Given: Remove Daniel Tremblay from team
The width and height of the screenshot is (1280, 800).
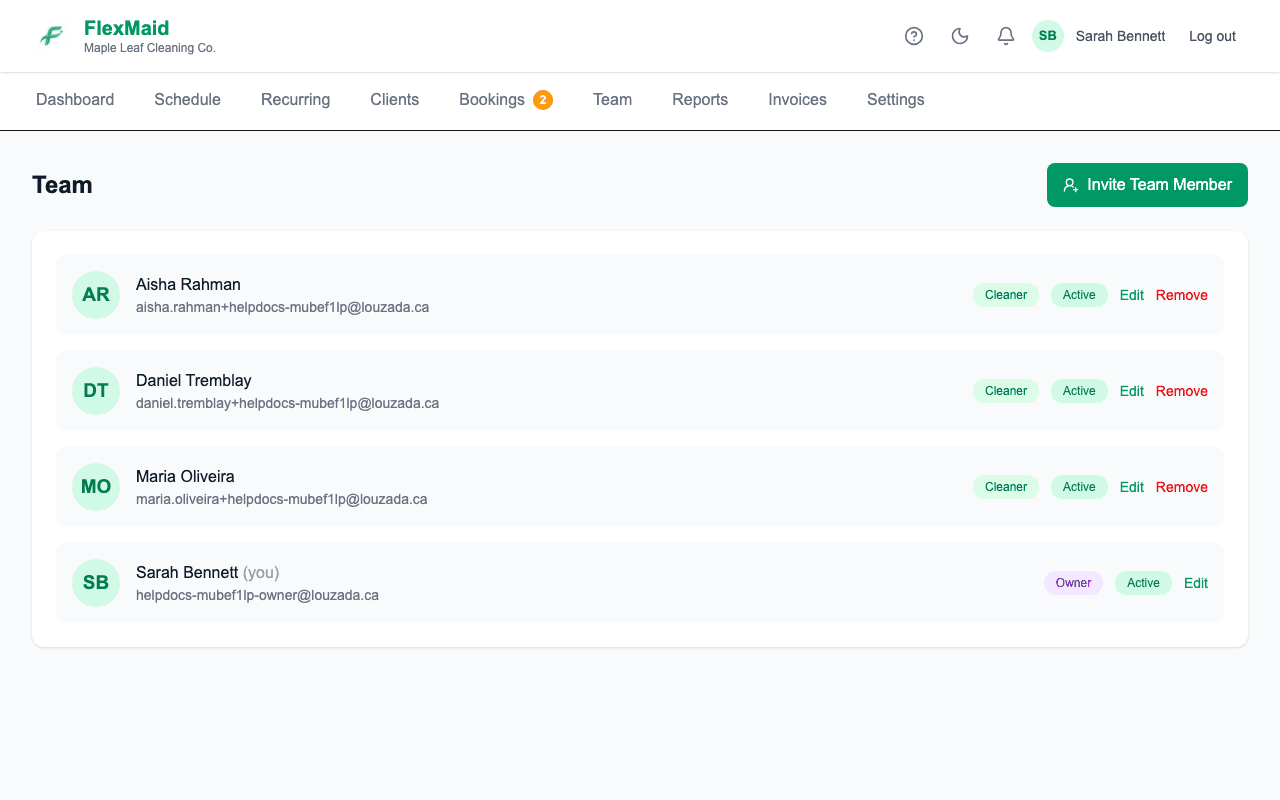Looking at the screenshot, I should [1182, 391].
